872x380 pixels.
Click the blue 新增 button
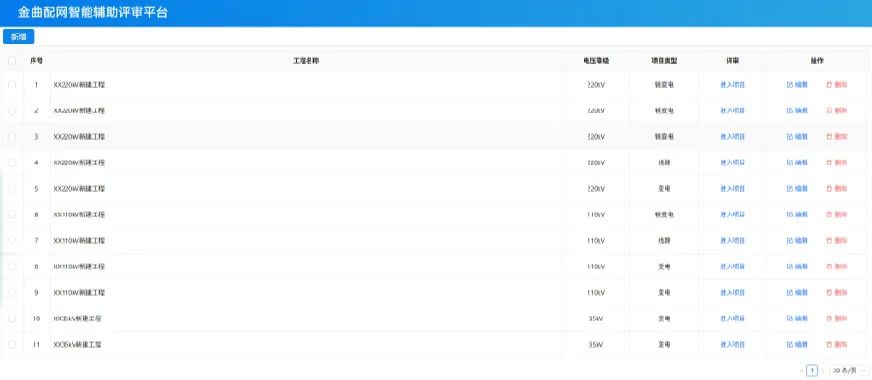point(18,37)
